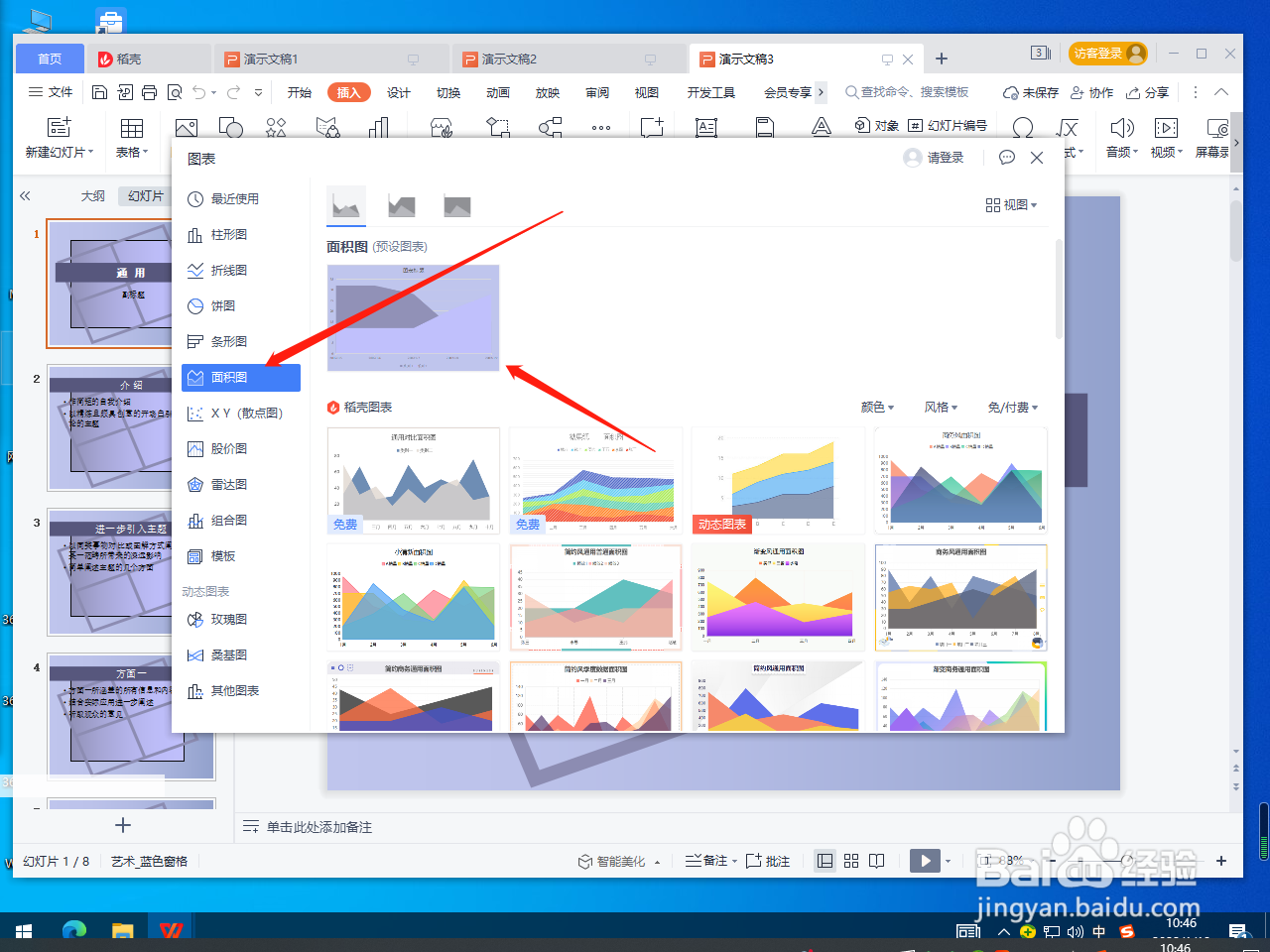Click the Text Box icon in ribbon
This screenshot has height=952, width=1270.
point(706,127)
